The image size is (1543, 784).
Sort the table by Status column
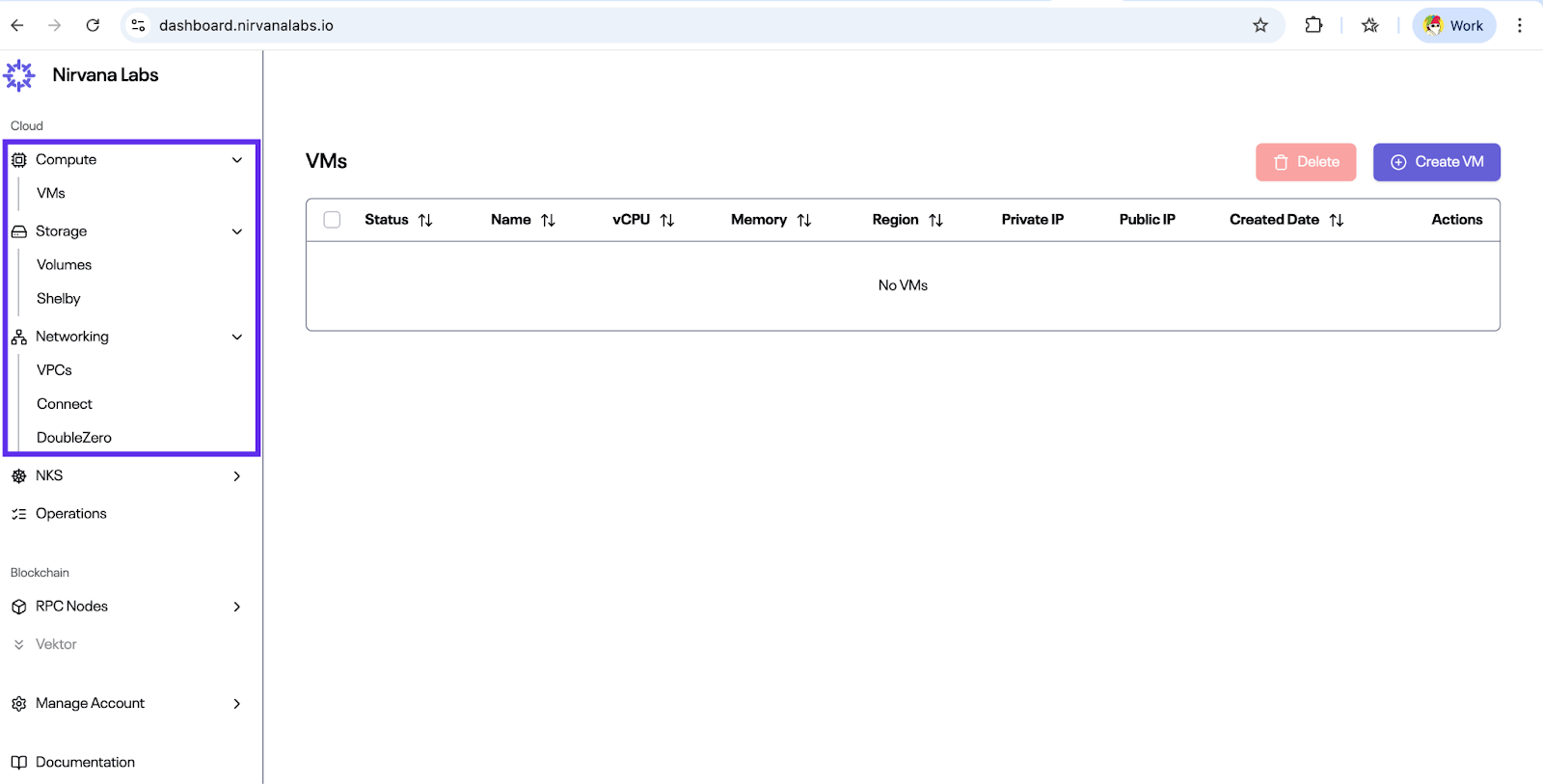[425, 221]
